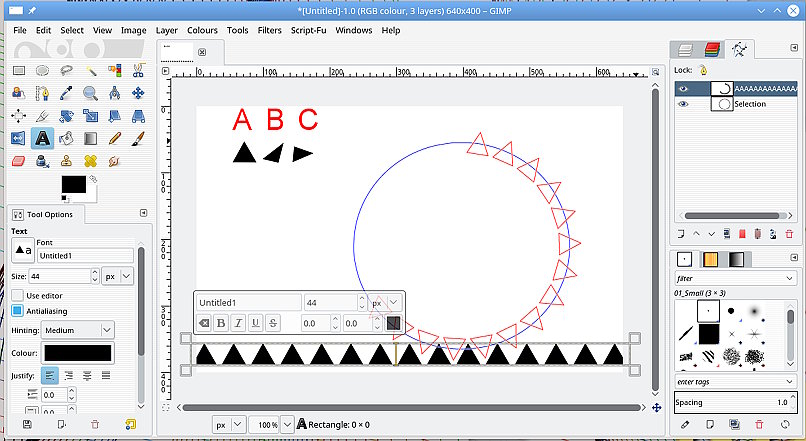
Task: Open unit dropdown in on-canvas text toolbar
Action: (386, 303)
